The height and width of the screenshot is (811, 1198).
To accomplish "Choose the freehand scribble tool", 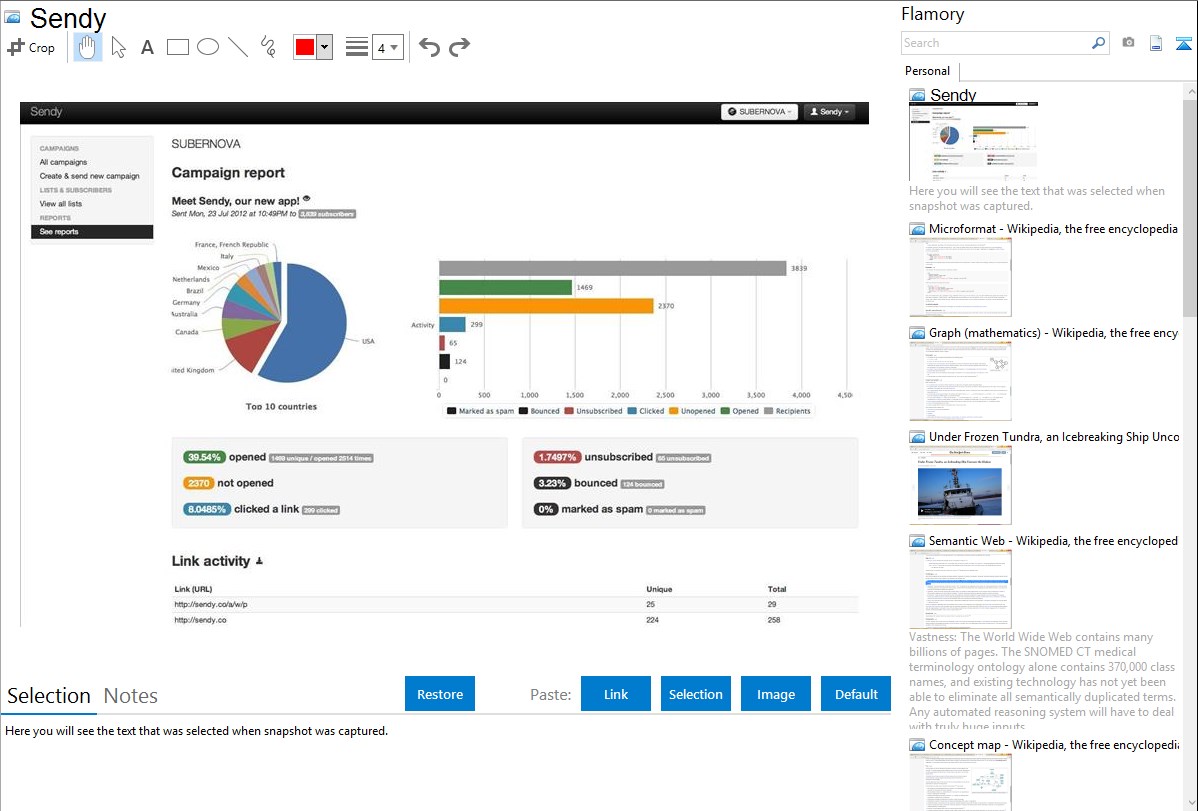I will (x=268, y=47).
